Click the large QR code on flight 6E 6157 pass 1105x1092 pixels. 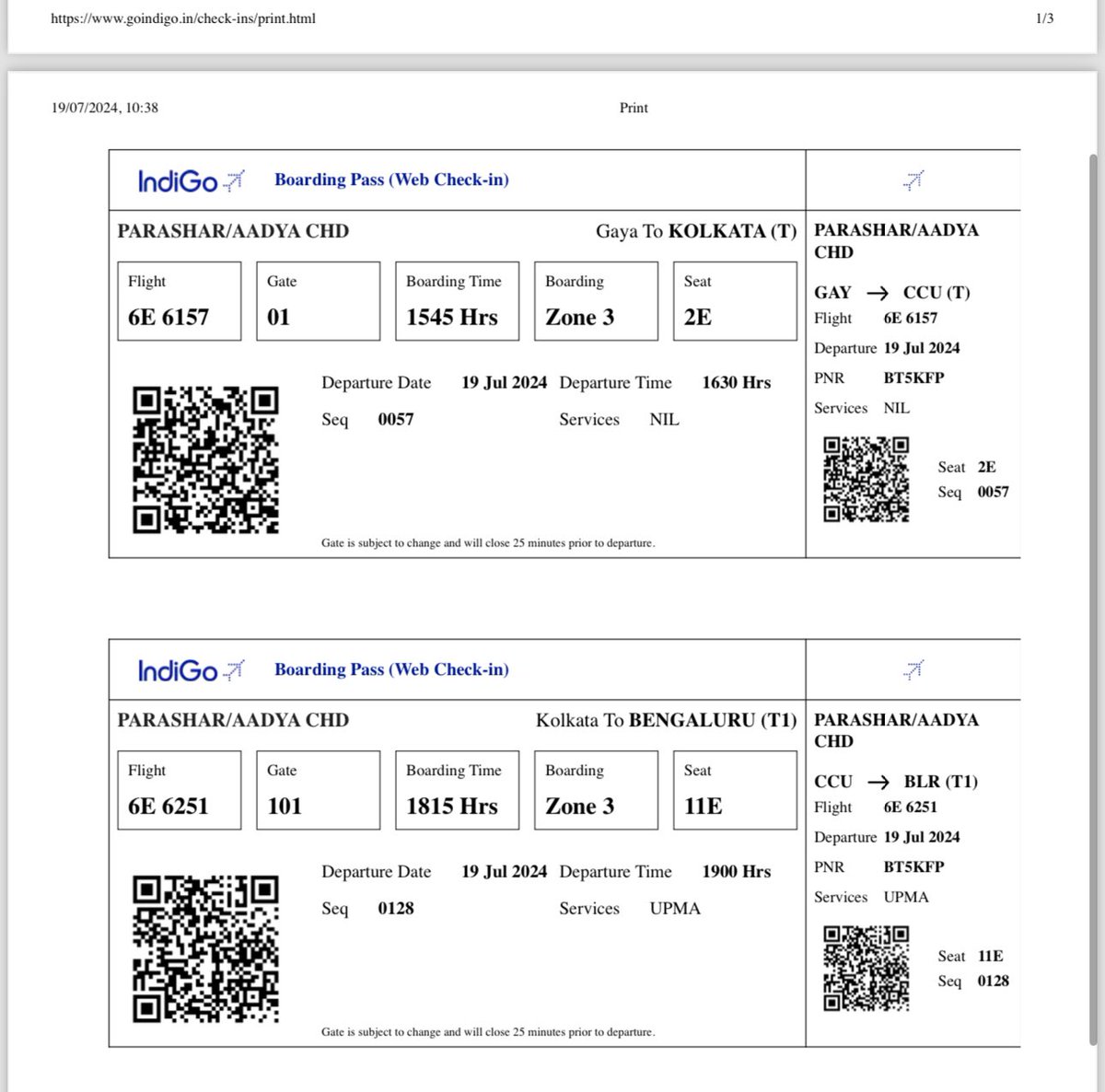pos(205,460)
